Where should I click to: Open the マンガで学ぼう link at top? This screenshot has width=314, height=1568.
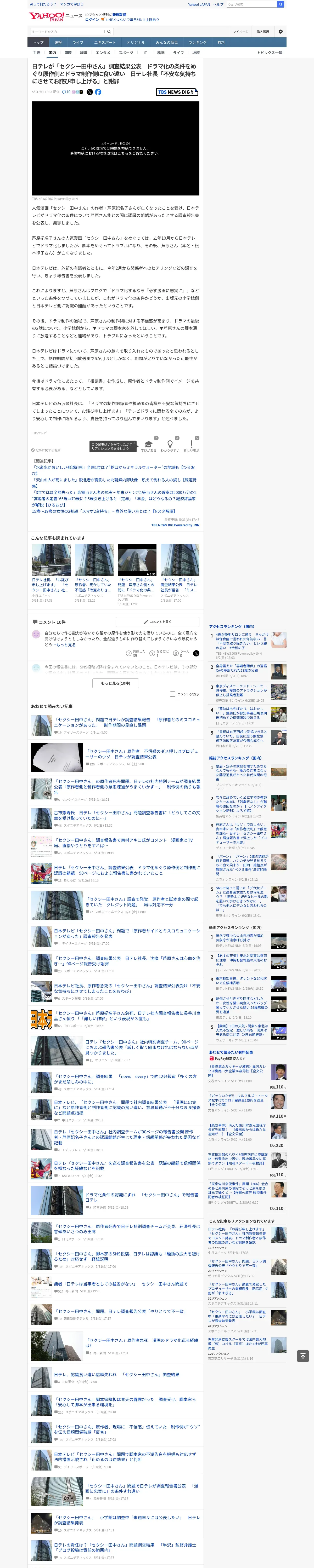click(x=71, y=4)
